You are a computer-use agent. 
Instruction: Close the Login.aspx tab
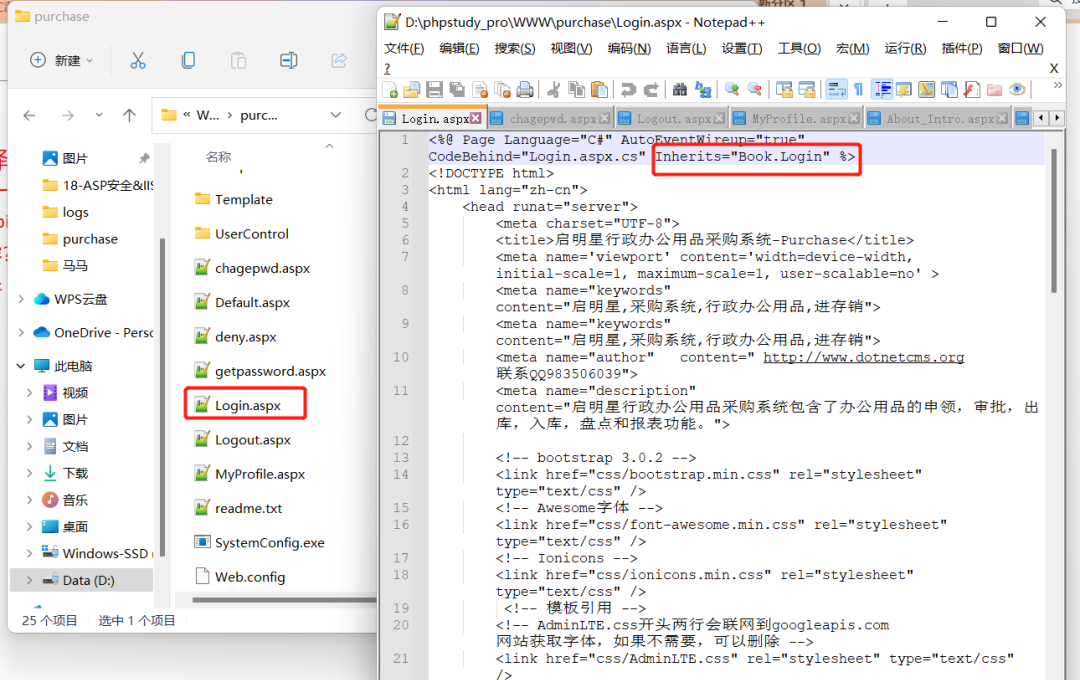(x=475, y=119)
